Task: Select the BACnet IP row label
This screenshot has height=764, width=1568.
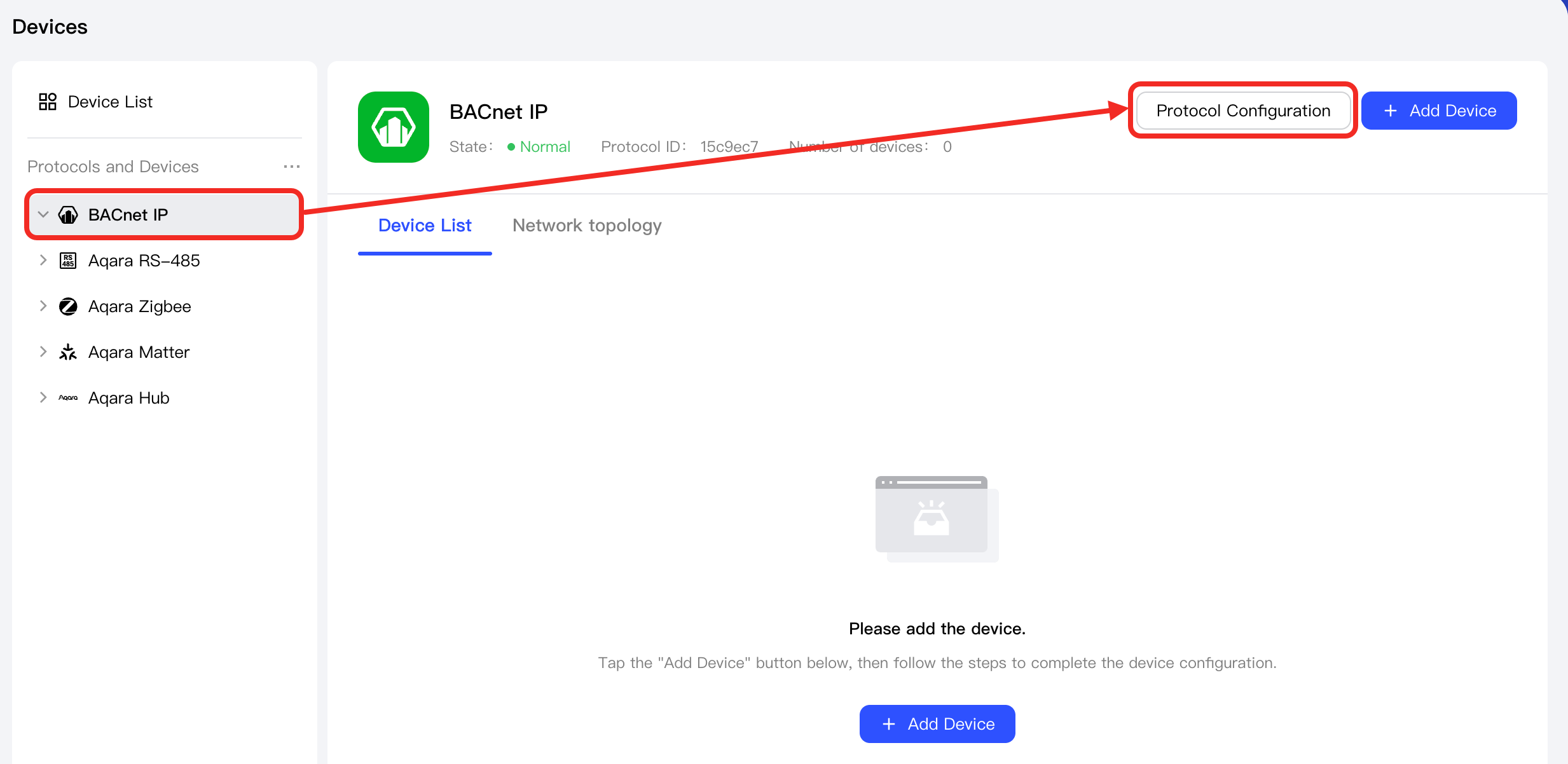Action: click(128, 215)
